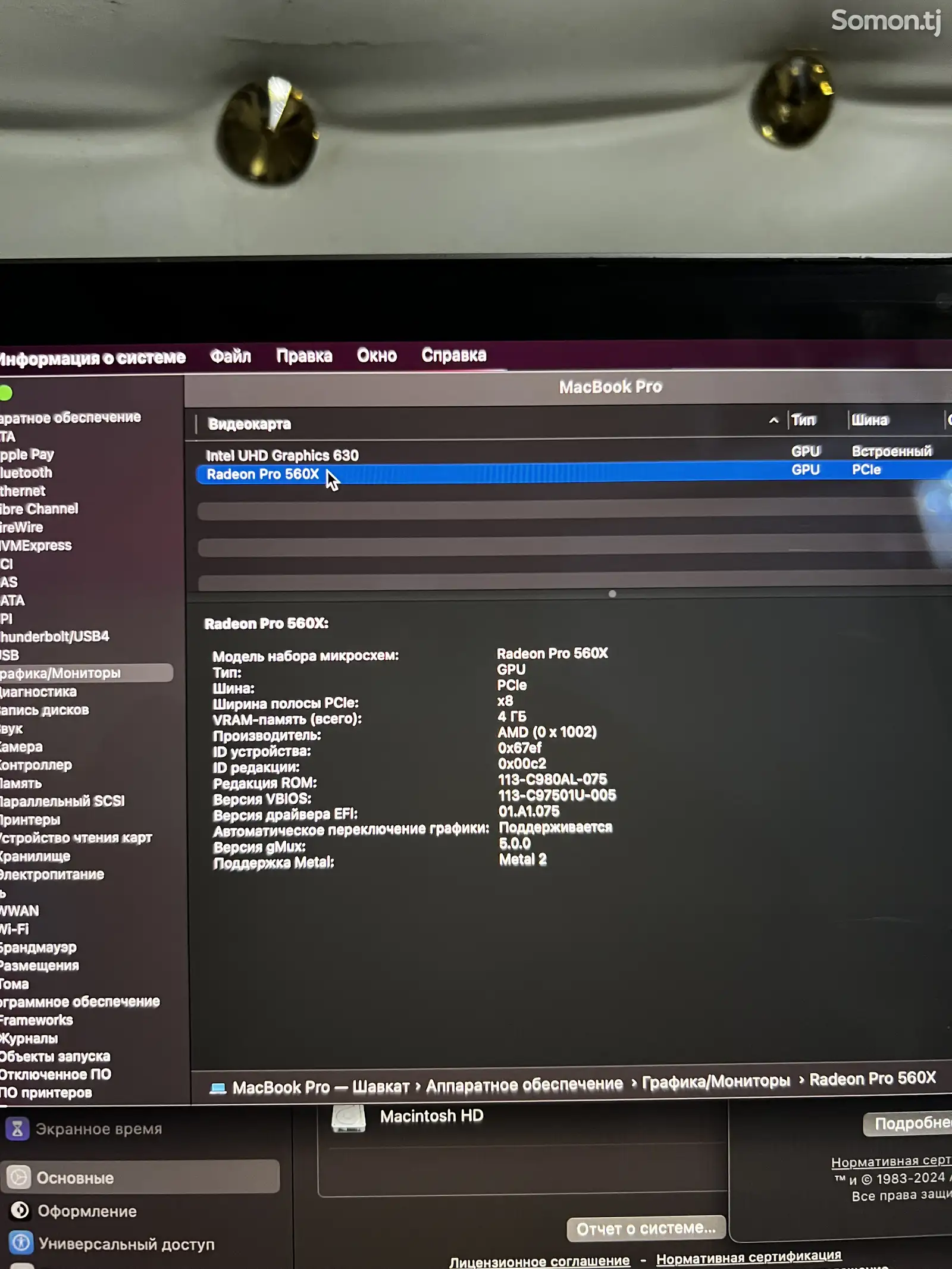This screenshot has height=1269, width=952.
Task: Select Thunderbolt/USB4 in the sidebar
Action: (55, 637)
